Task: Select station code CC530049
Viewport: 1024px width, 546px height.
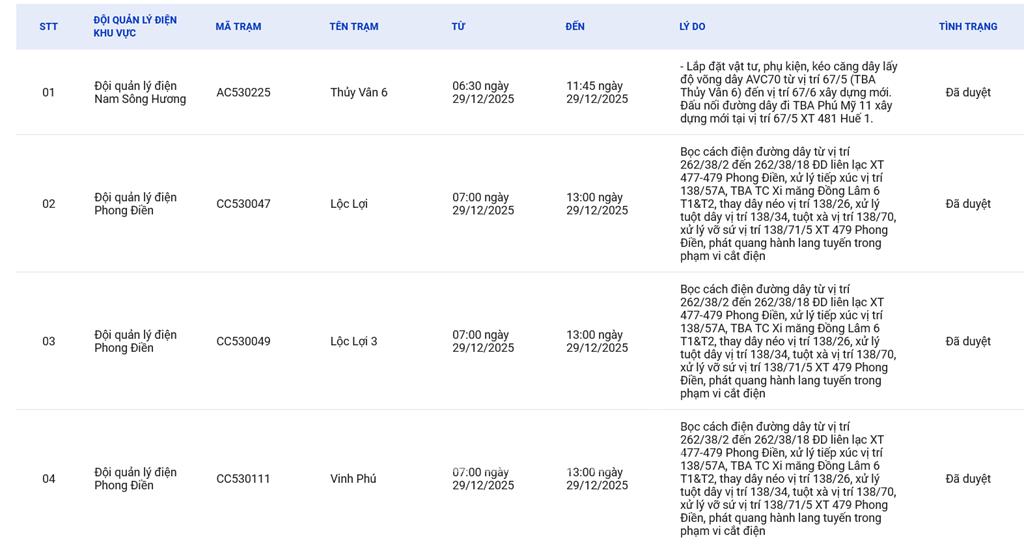Action: [243, 342]
